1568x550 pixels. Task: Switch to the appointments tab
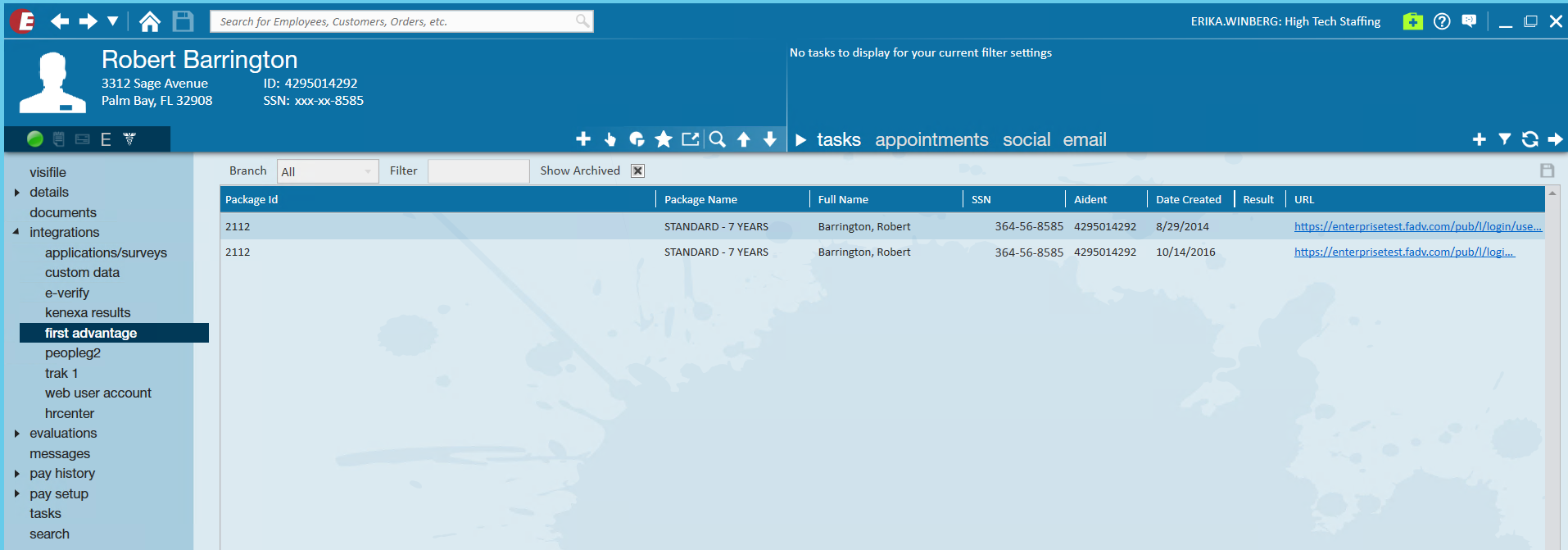click(x=931, y=139)
